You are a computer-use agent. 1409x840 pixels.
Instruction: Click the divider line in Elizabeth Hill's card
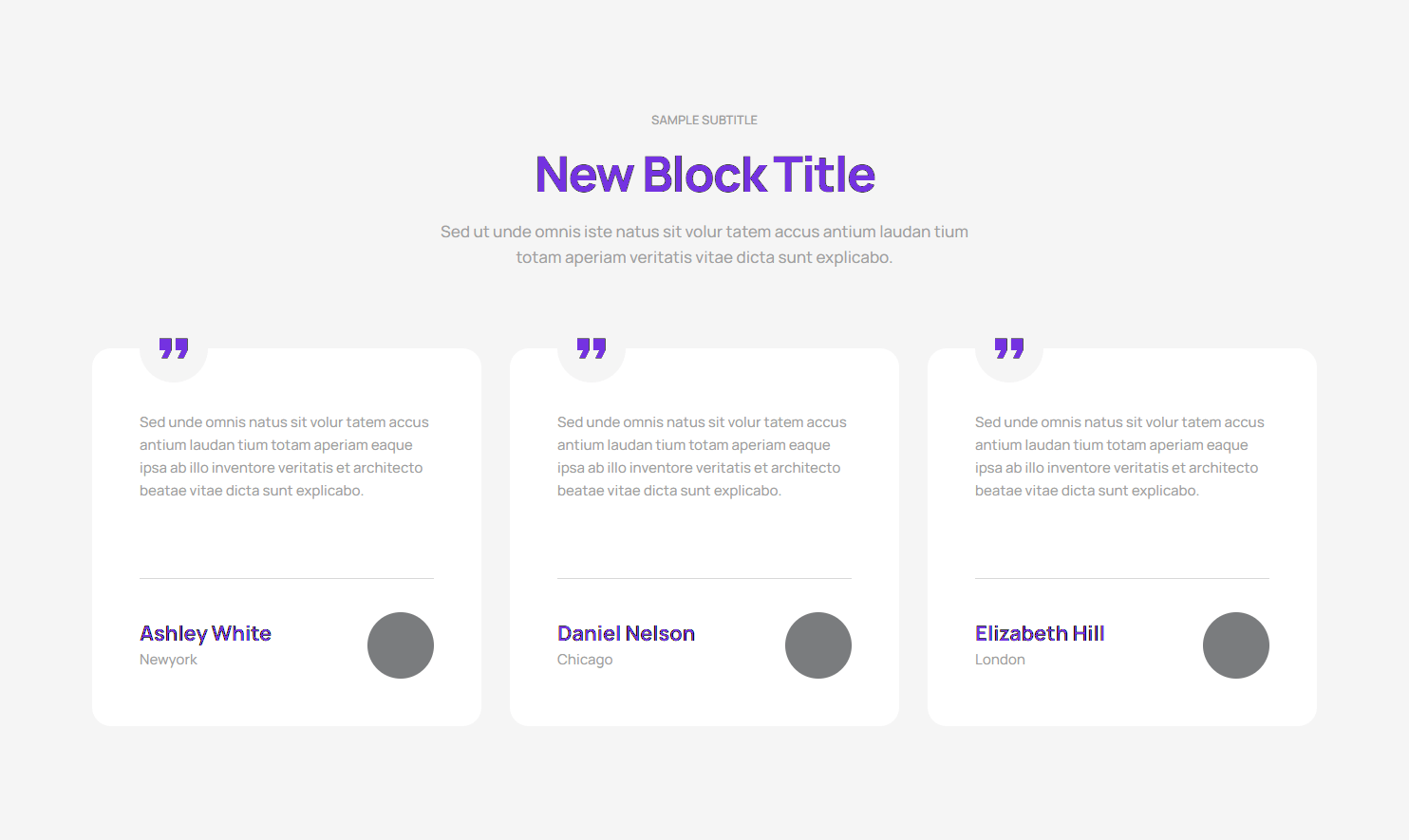[x=1122, y=578]
